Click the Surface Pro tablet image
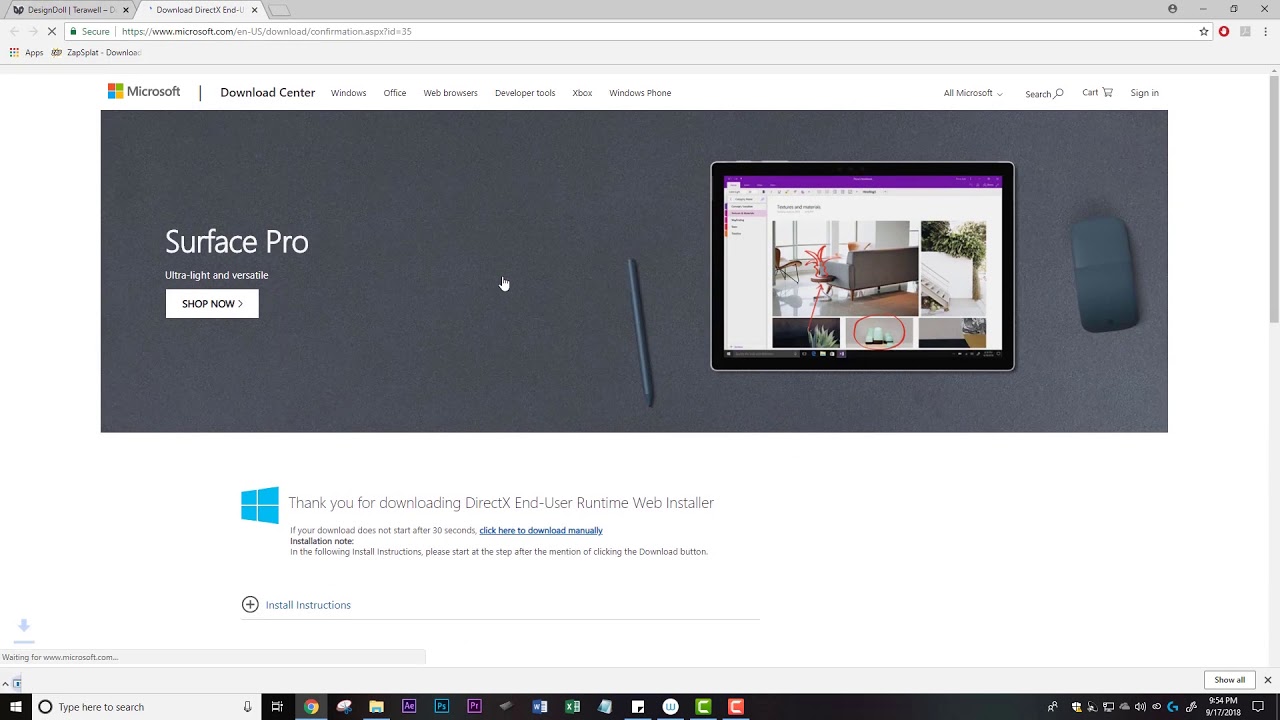 point(862,266)
